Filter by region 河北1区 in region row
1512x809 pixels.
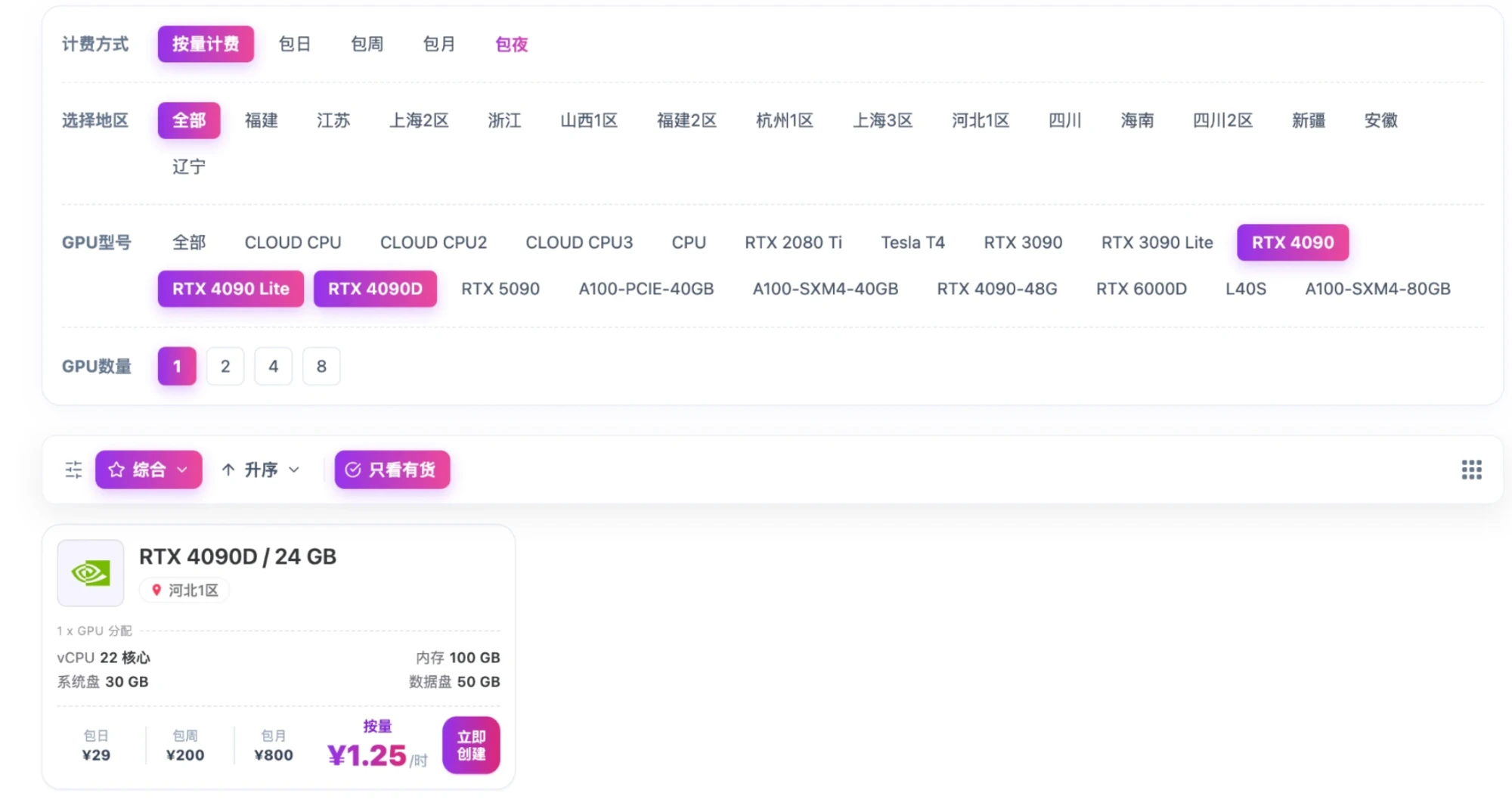pyautogui.click(x=981, y=120)
